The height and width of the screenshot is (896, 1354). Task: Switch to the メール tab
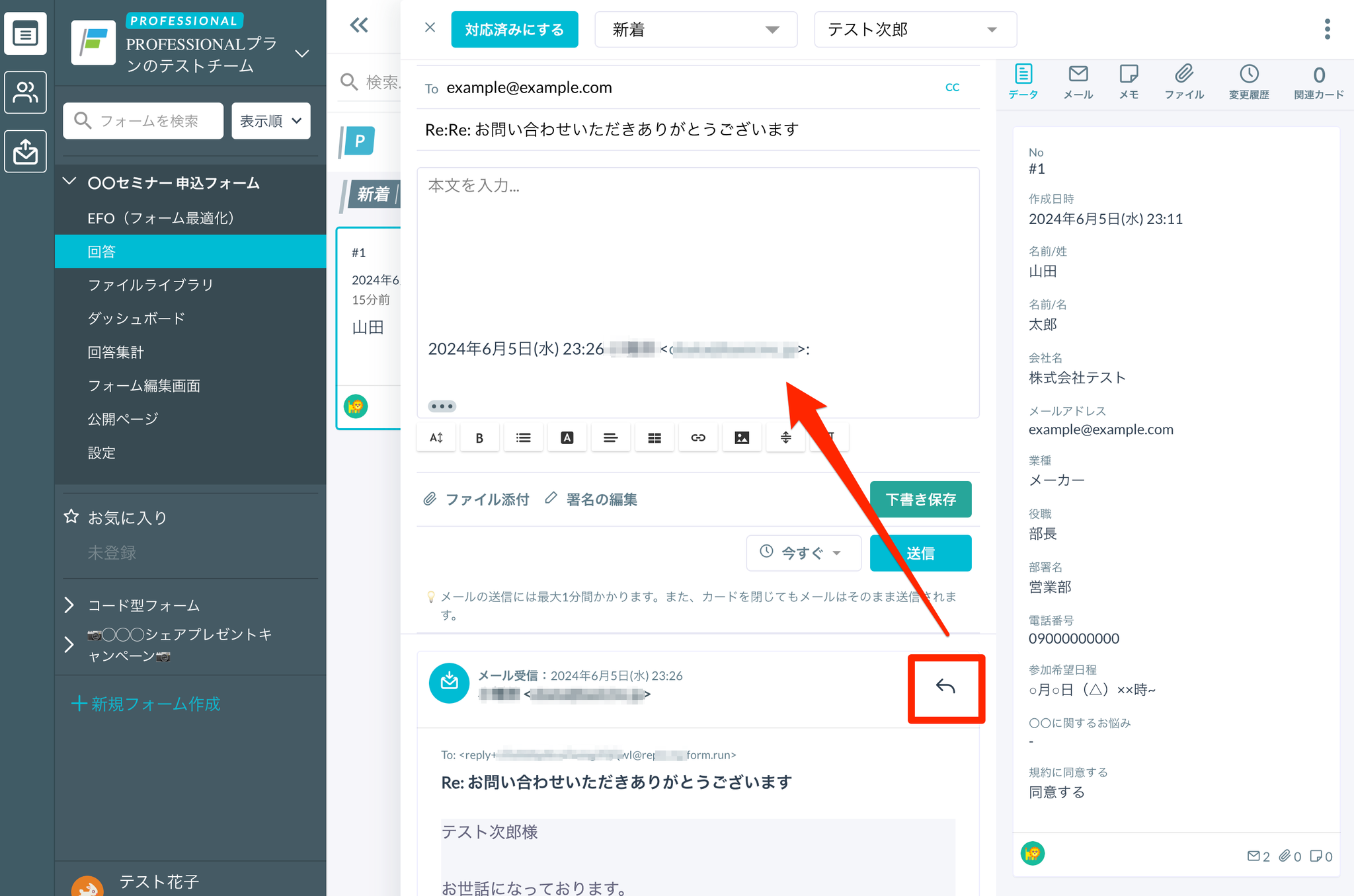(x=1078, y=82)
